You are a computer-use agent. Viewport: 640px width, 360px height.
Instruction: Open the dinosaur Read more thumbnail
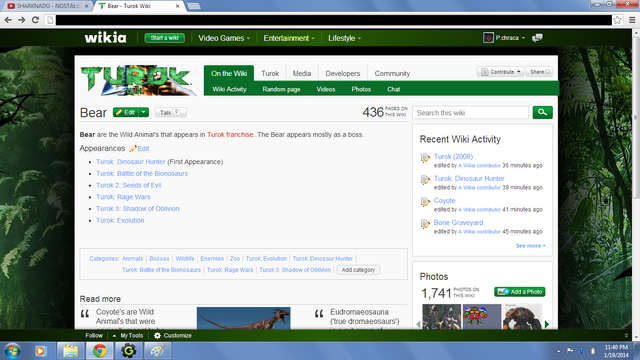tap(243, 318)
